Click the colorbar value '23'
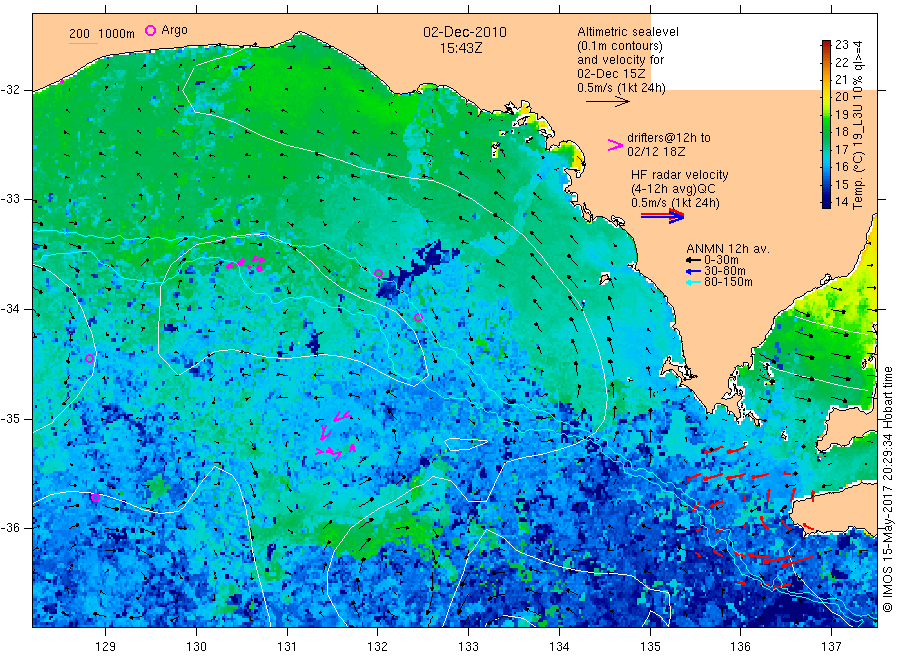Image resolution: width=900 pixels, height=660 pixels. point(841,45)
